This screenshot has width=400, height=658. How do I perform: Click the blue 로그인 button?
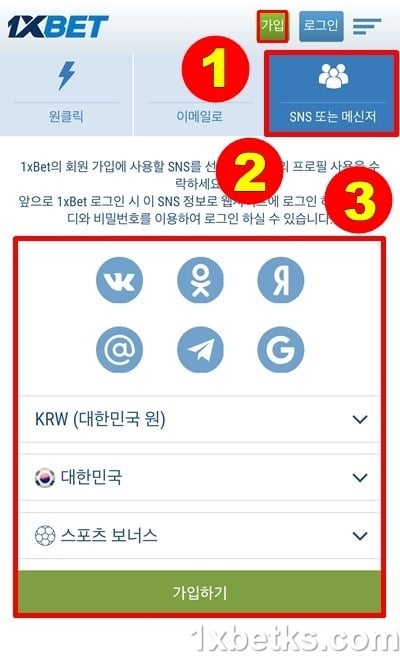pos(321,26)
